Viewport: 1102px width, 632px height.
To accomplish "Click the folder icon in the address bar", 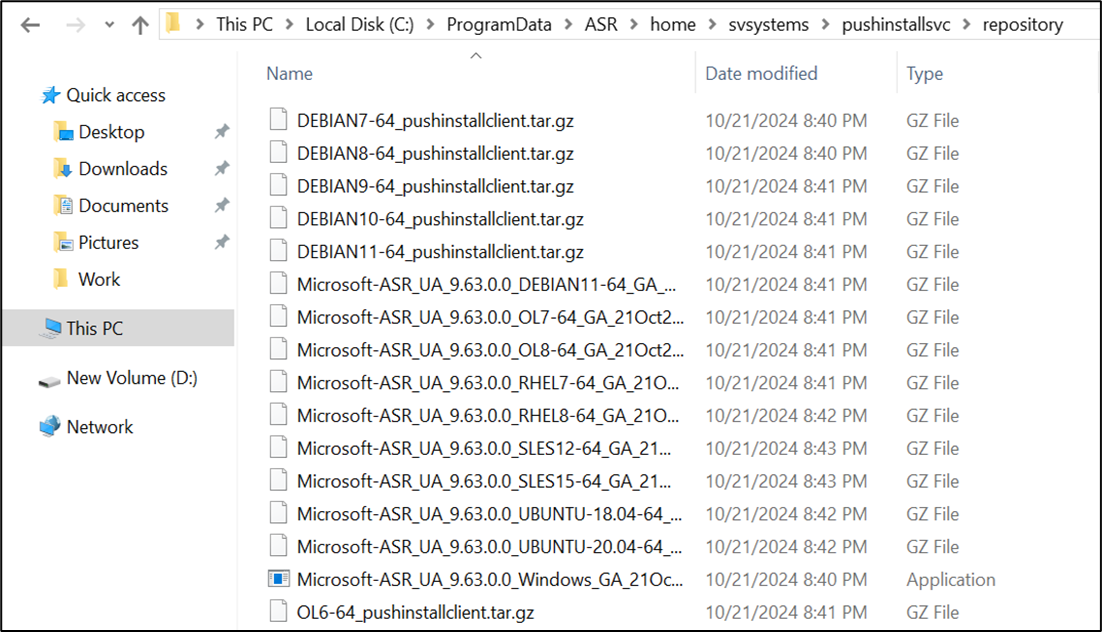I will (x=173, y=25).
